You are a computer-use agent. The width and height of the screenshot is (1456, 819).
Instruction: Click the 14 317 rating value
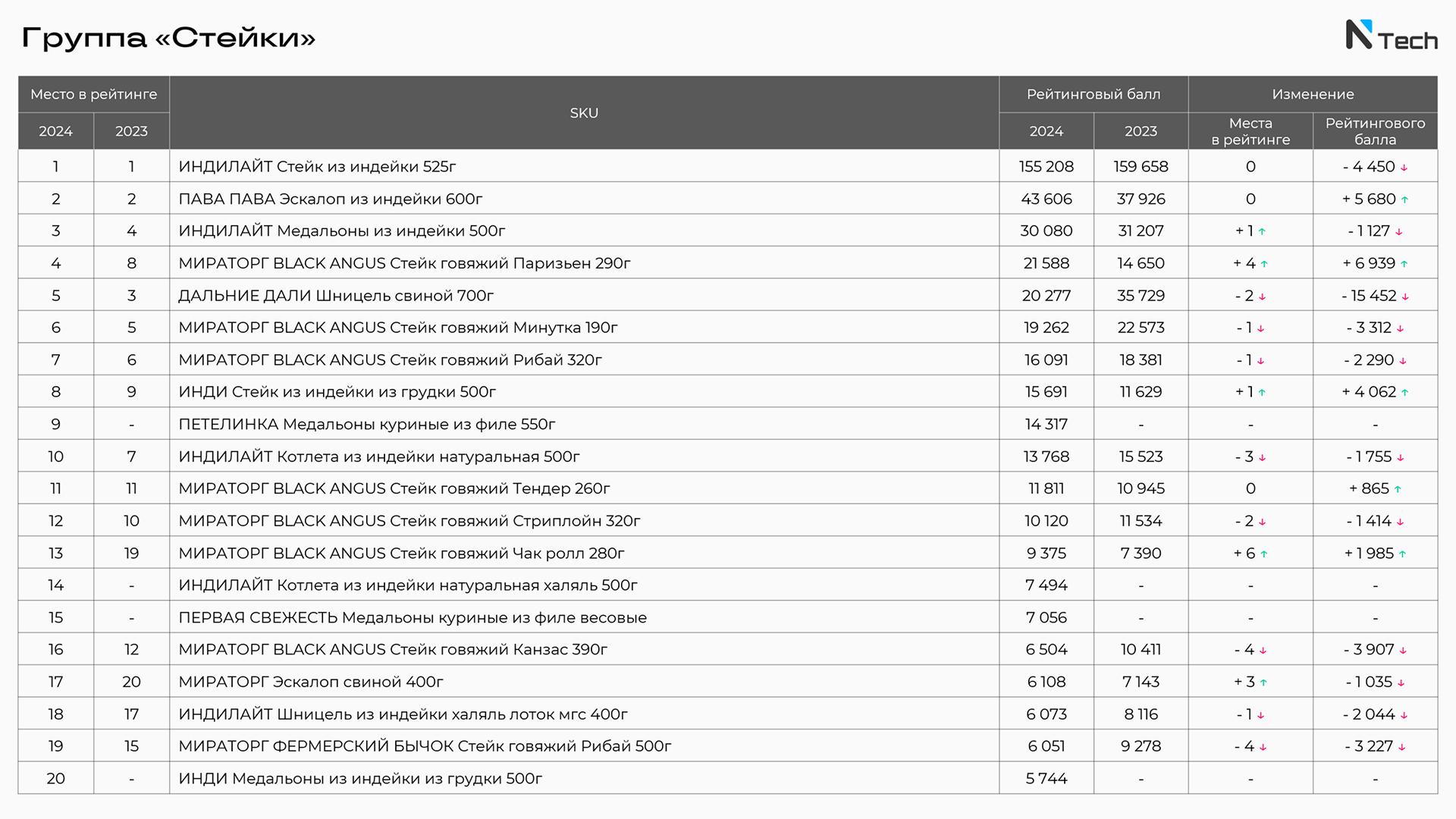1046,424
